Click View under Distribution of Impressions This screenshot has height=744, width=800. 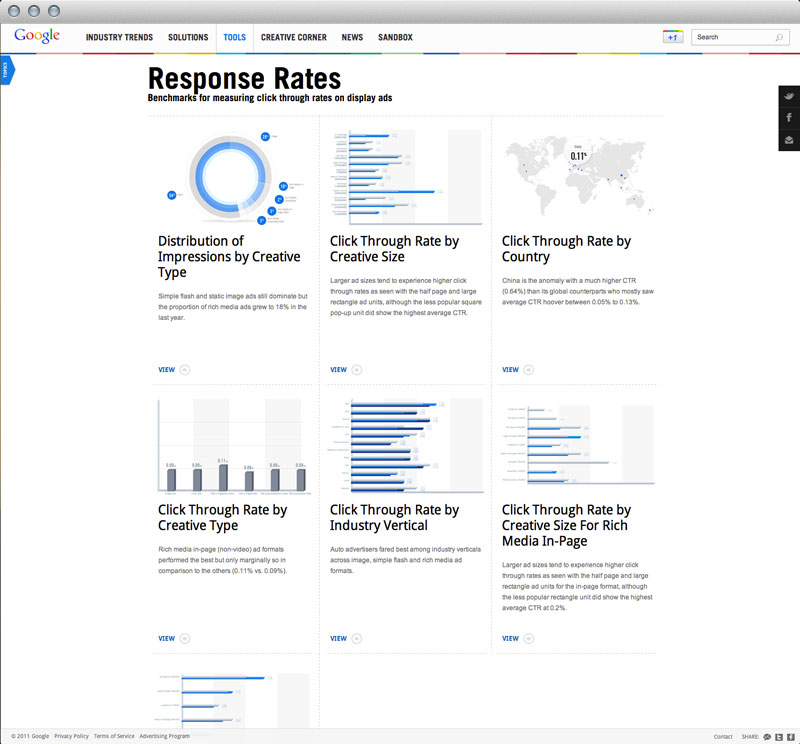[167, 370]
